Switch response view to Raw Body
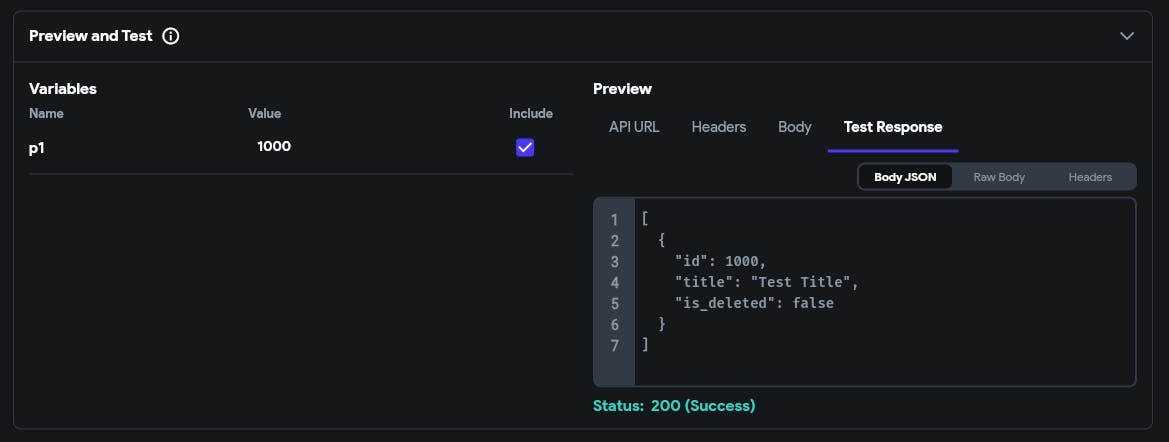This screenshot has height=442, width=1169. click(999, 177)
